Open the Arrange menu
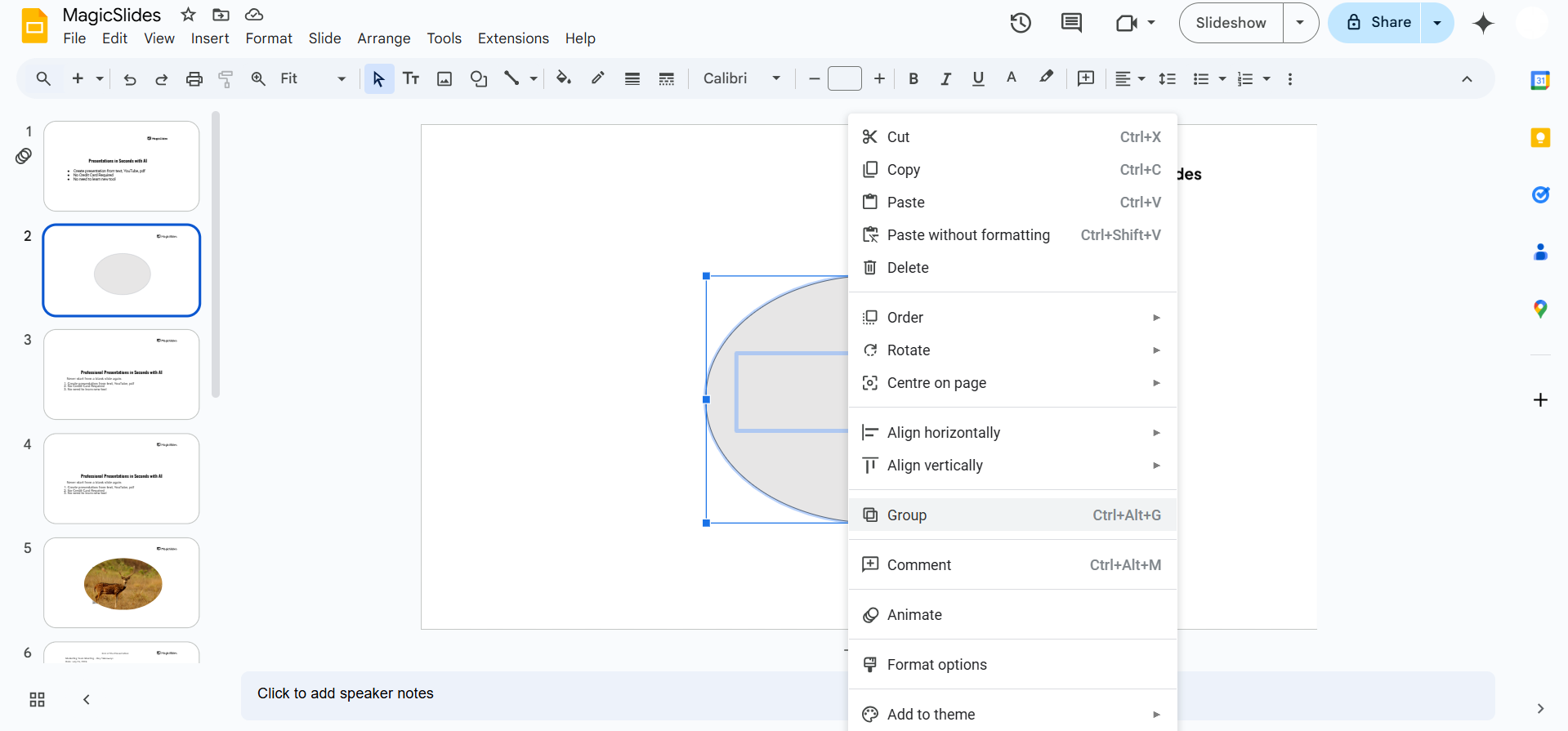 coord(383,38)
